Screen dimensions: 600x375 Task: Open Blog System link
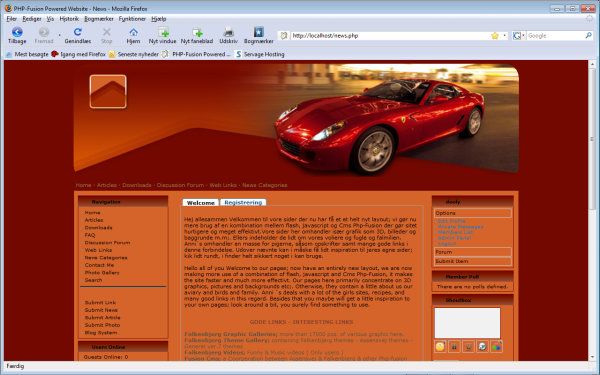tap(101, 333)
